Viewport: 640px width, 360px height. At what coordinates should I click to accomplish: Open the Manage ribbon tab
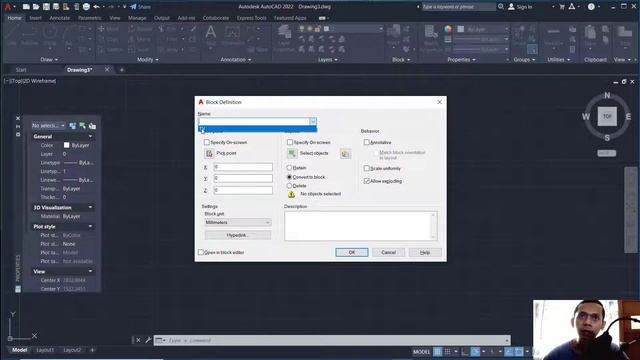tap(137, 18)
